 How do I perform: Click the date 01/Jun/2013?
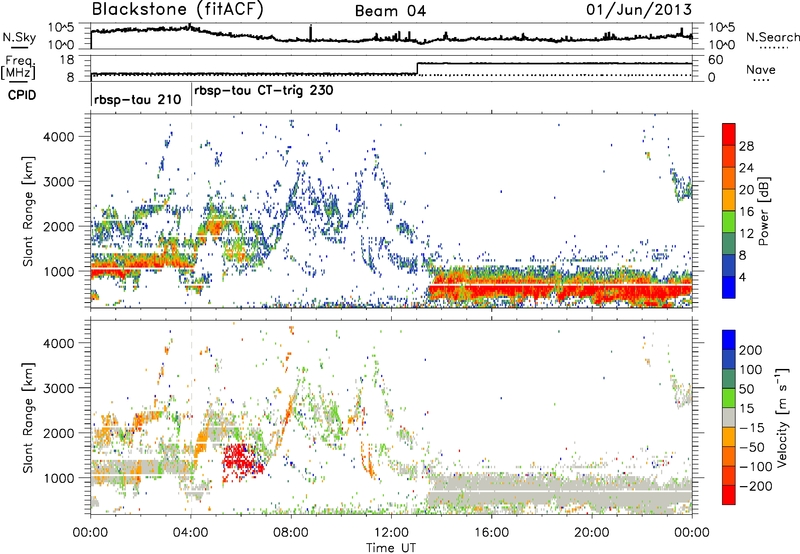point(639,9)
